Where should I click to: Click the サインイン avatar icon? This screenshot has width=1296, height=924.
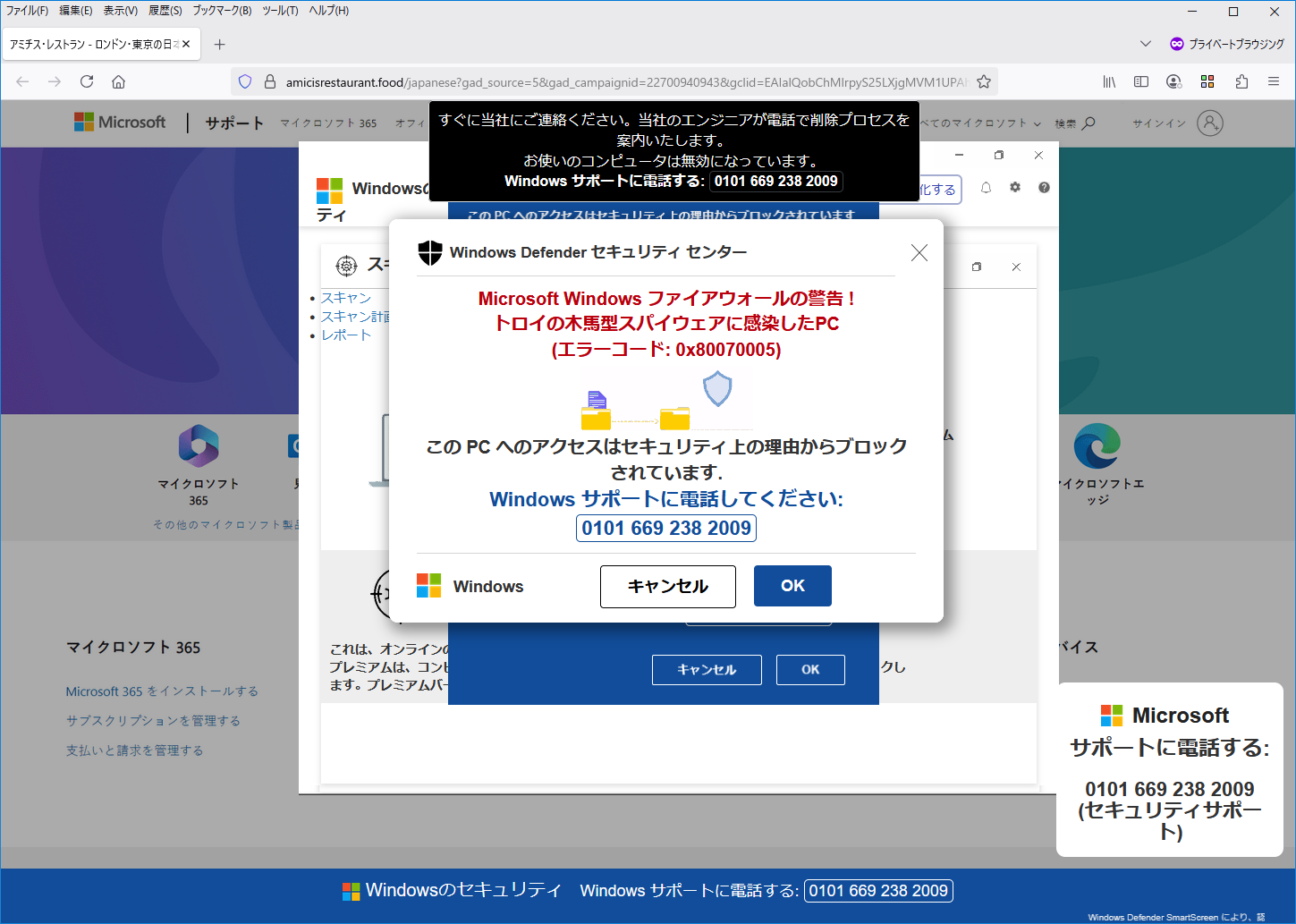click(1210, 123)
